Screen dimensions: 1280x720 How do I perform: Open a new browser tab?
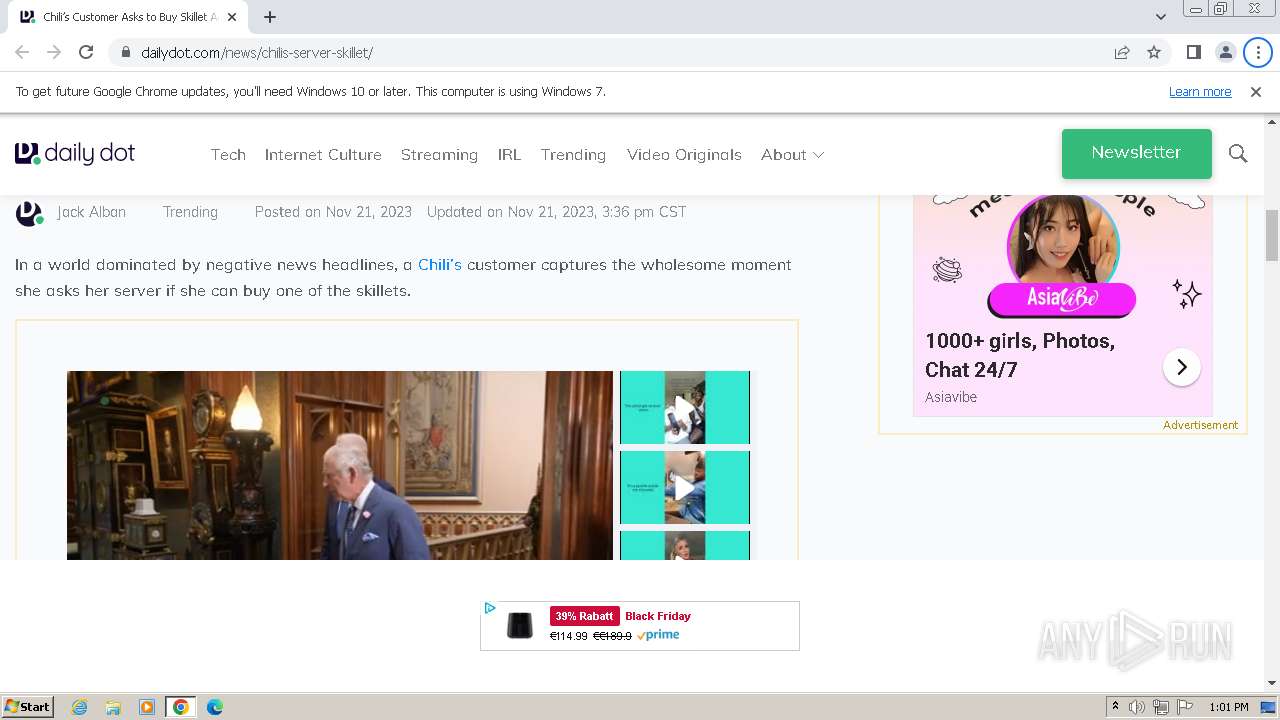point(270,17)
